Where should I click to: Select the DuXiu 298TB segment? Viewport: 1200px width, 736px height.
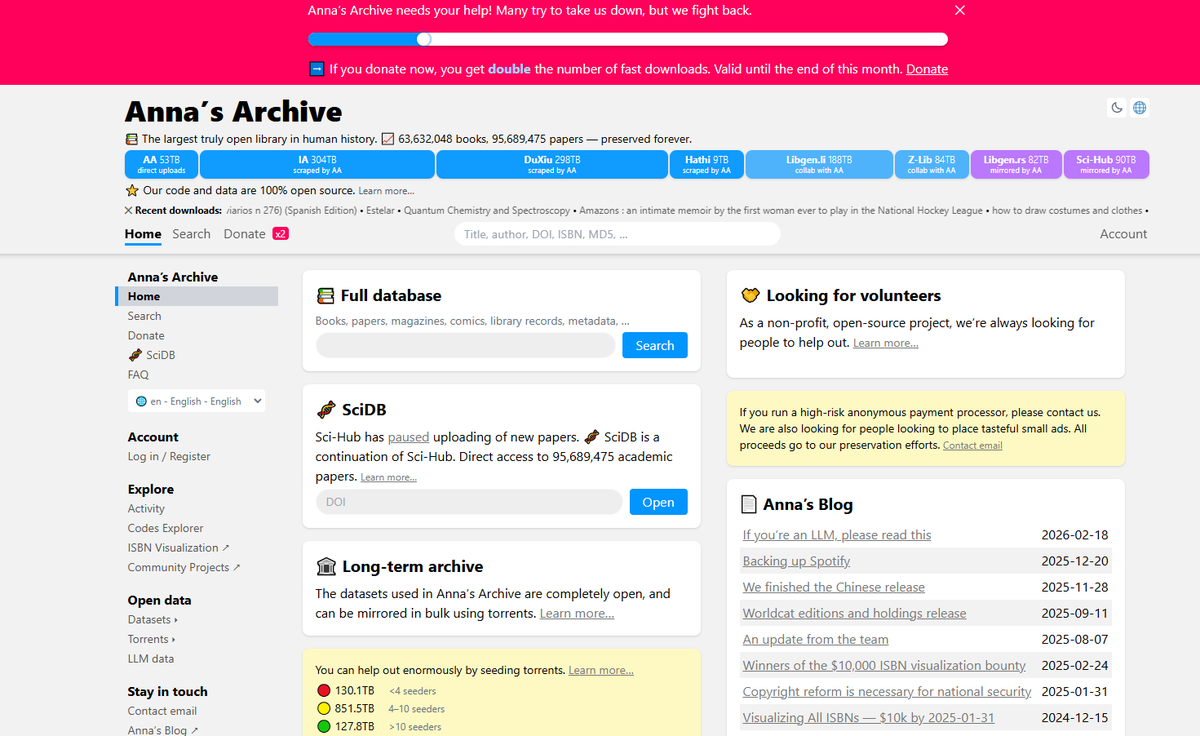(x=552, y=164)
